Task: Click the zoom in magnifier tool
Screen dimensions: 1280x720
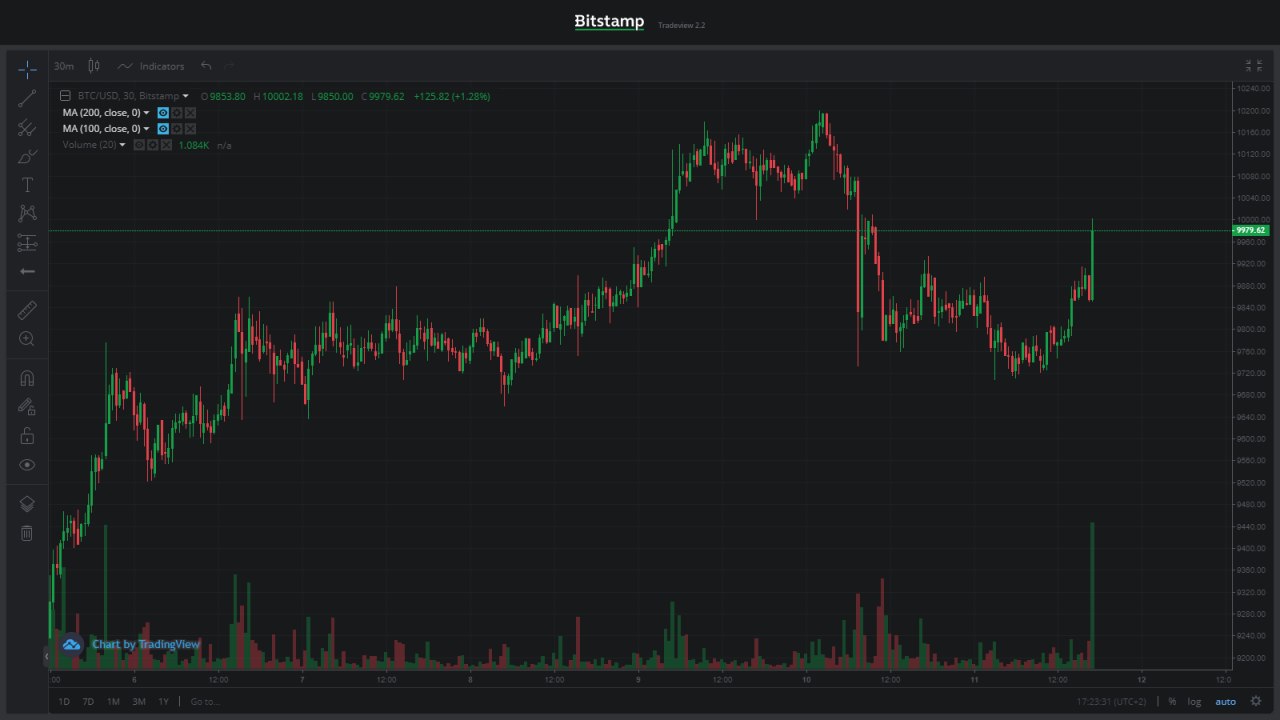Action: click(27, 339)
